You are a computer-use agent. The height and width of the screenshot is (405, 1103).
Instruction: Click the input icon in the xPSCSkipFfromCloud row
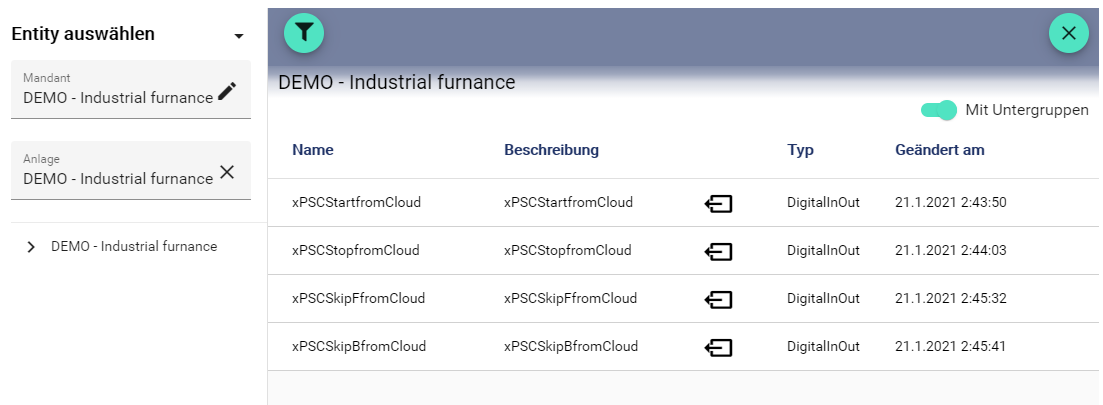[718, 299]
